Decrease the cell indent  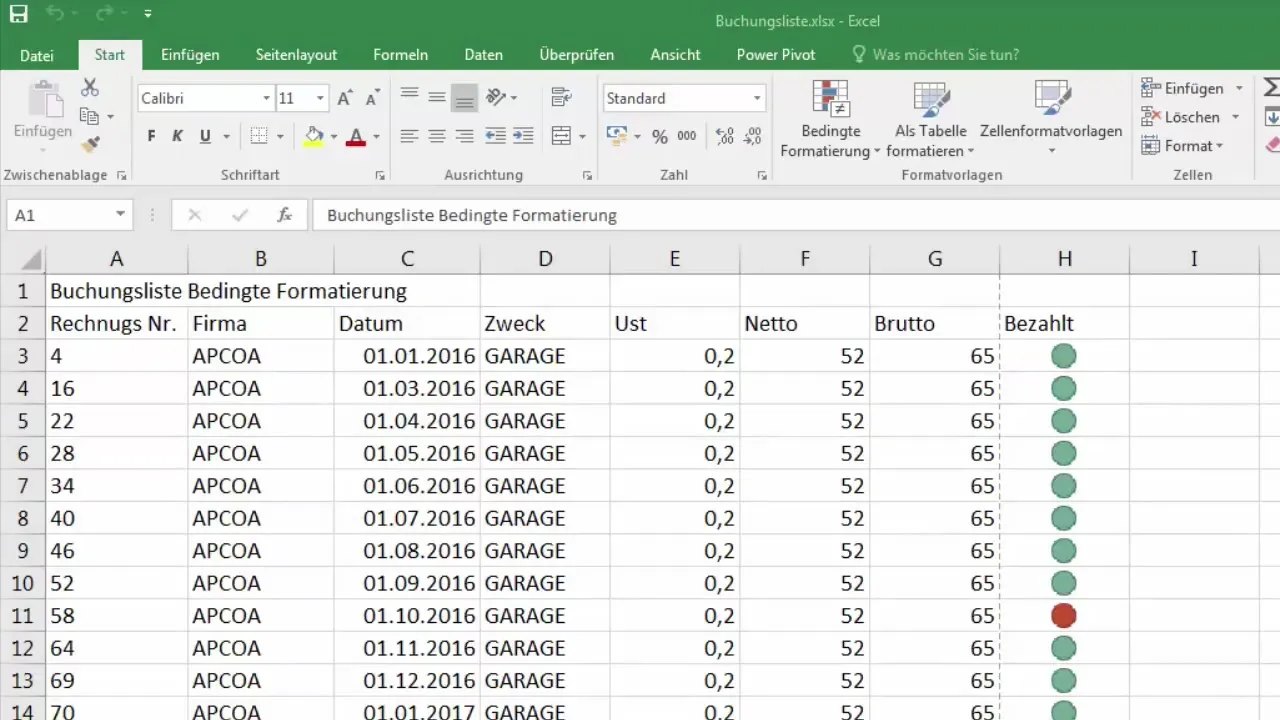(x=495, y=136)
